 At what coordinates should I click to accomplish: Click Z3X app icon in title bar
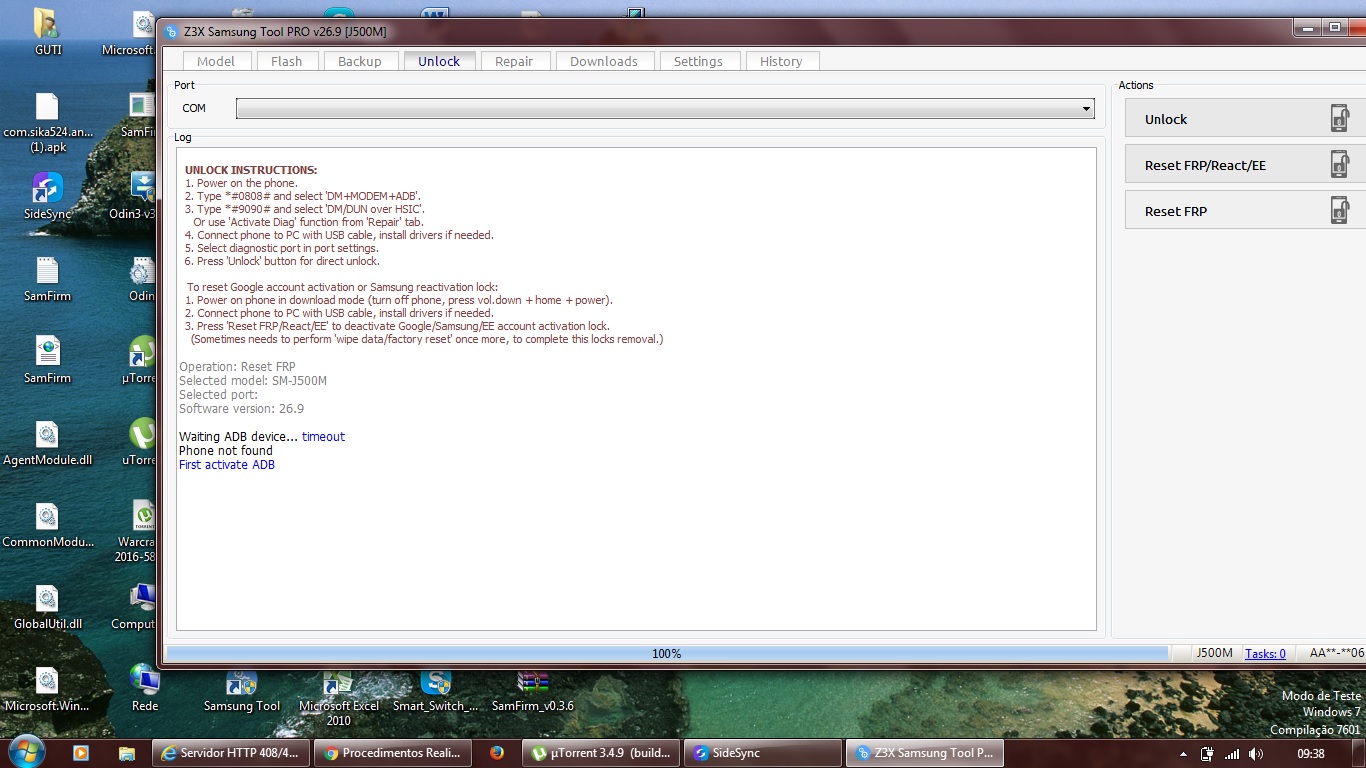172,31
